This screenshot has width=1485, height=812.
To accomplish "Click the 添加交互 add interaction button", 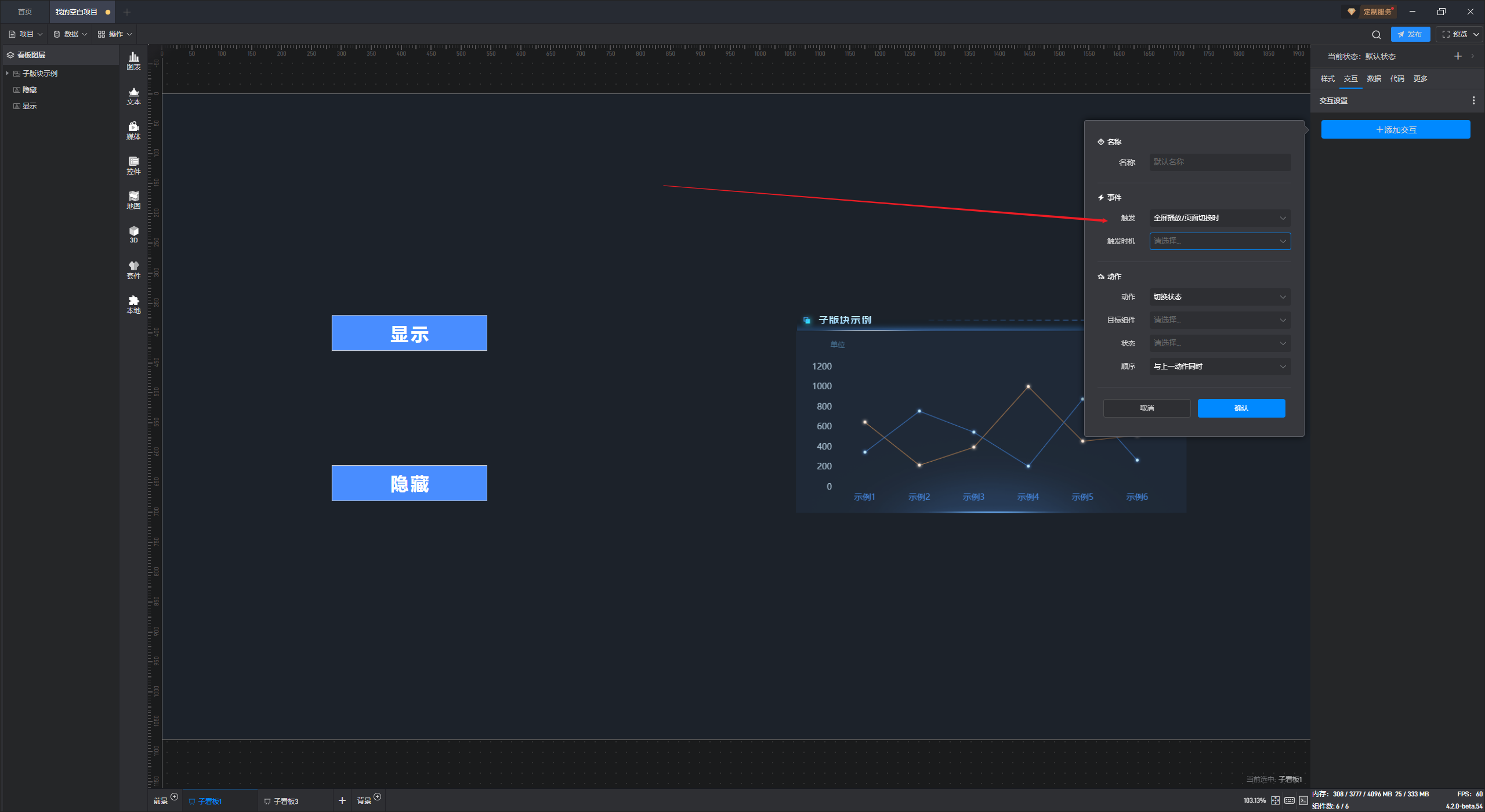I will tap(1395, 129).
